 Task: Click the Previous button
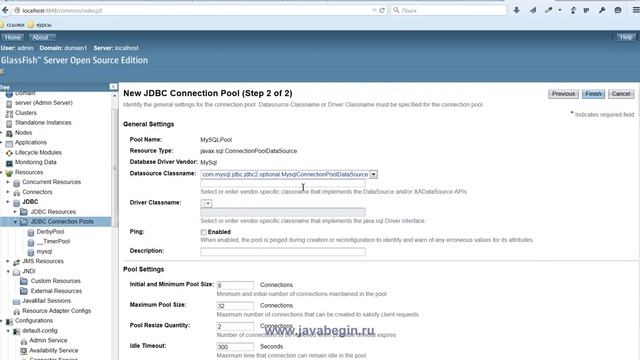pyautogui.click(x=563, y=94)
